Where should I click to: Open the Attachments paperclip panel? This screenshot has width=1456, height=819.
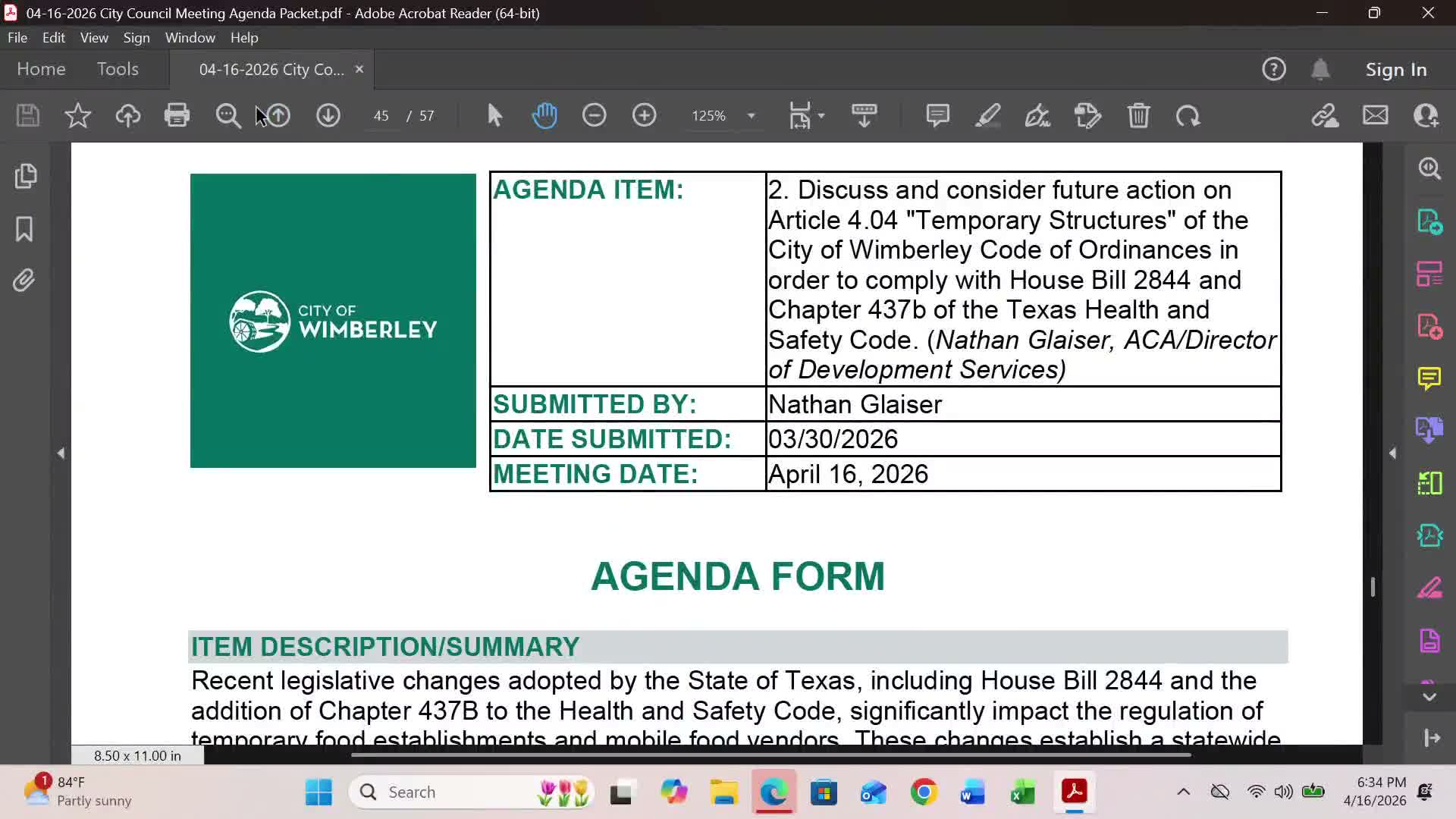(24, 281)
